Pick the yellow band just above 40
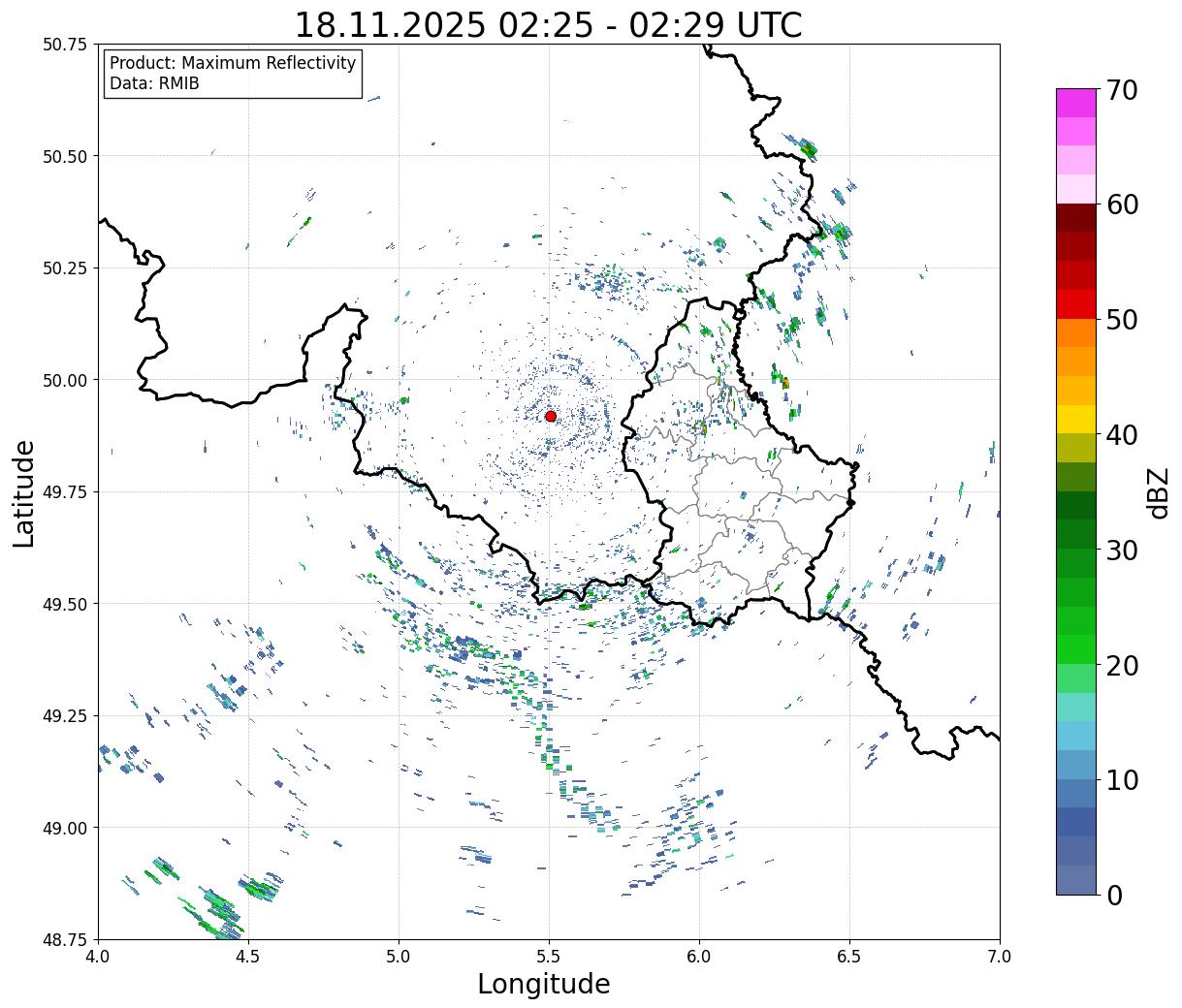 tap(1076, 419)
